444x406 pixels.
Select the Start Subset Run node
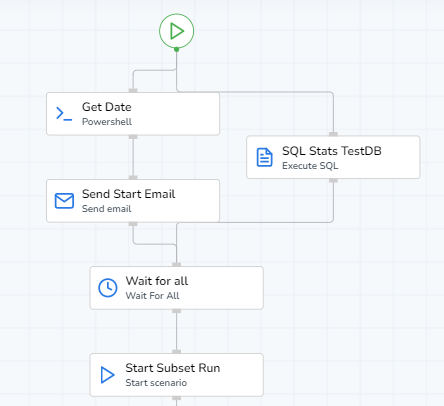(176, 375)
